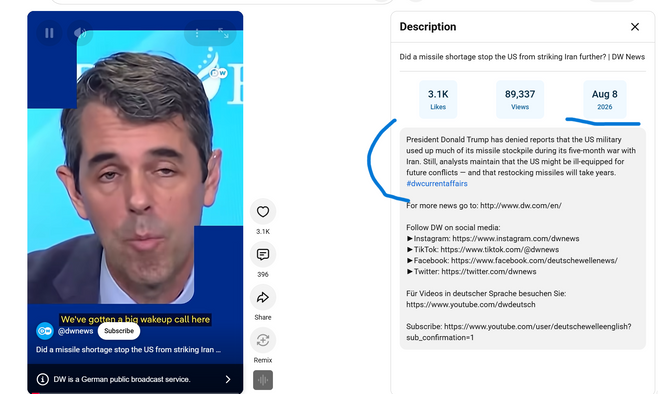
Task: Open the three-dot more options menu
Action: click(197, 33)
